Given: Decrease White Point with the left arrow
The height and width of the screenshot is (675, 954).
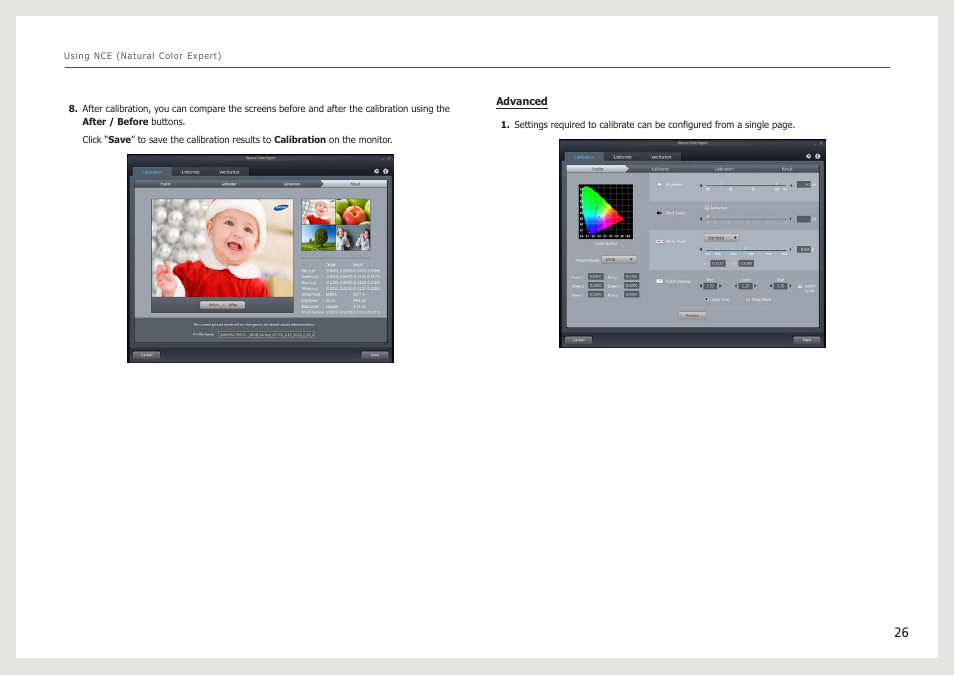Looking at the screenshot, I should point(701,249).
